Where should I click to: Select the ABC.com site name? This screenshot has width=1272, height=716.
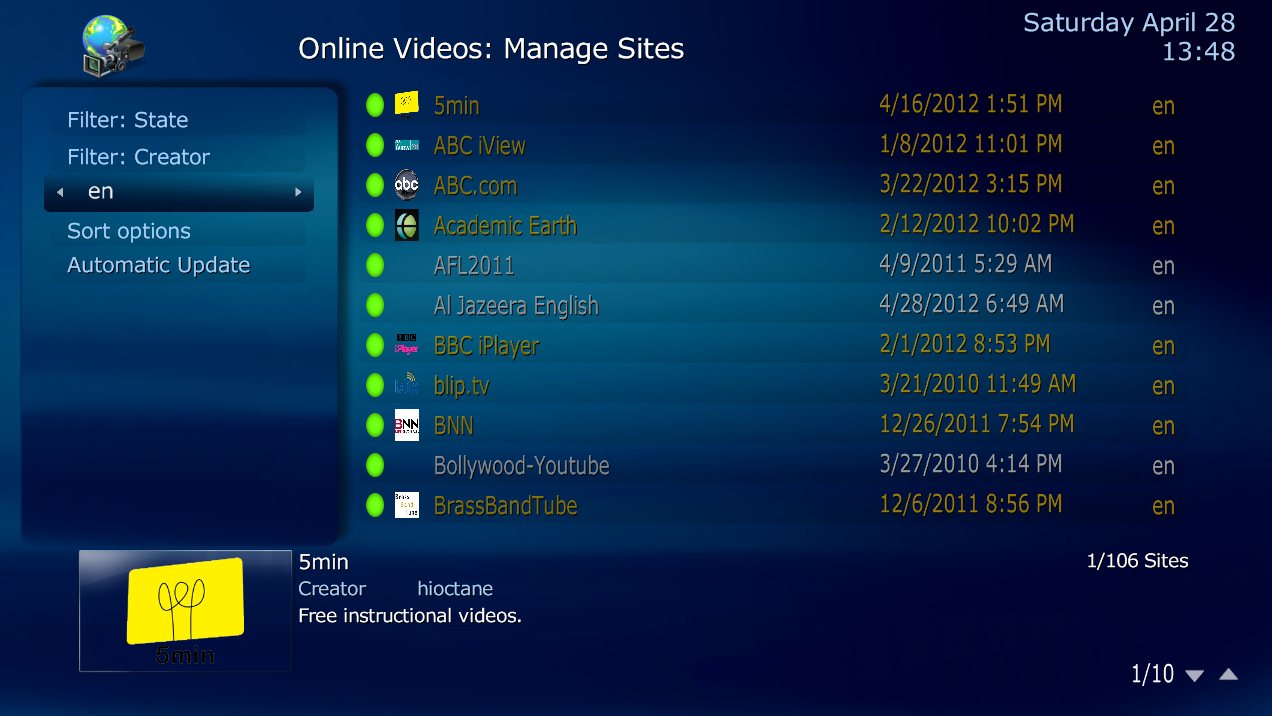point(475,185)
